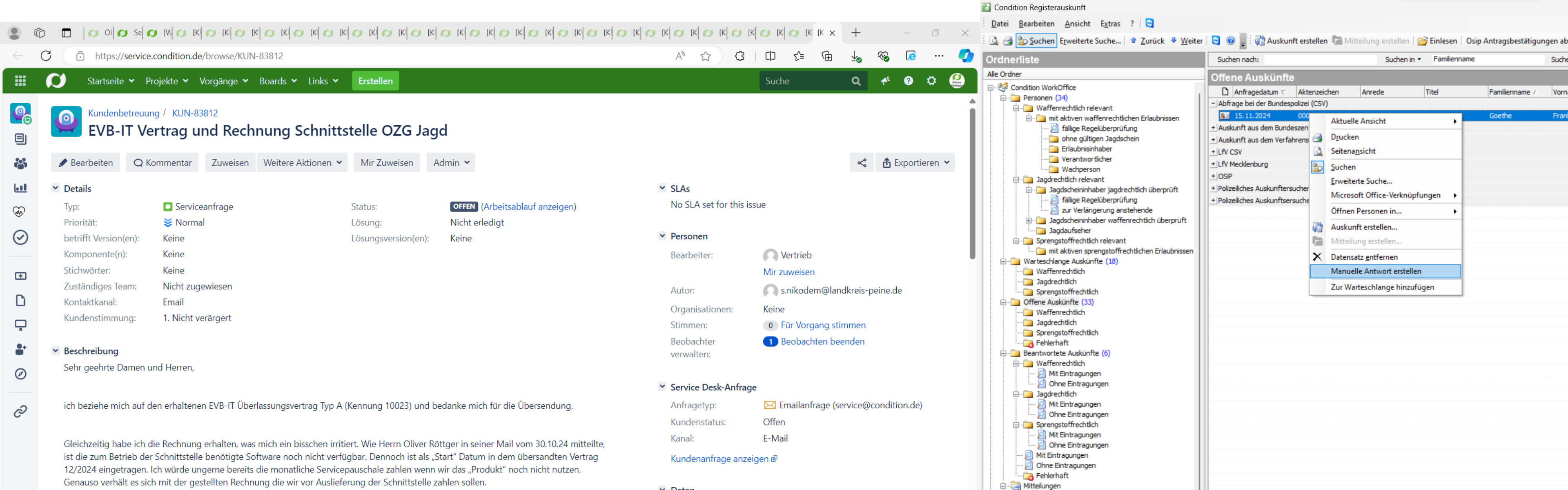The image size is (1568, 490).
Task: Click the Suchen toolbar button in Registerauskunft
Action: click(1036, 41)
